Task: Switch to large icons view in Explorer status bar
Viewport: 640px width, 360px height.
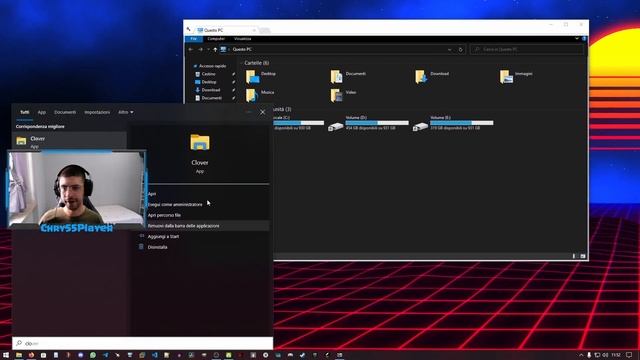Action: (x=583, y=256)
